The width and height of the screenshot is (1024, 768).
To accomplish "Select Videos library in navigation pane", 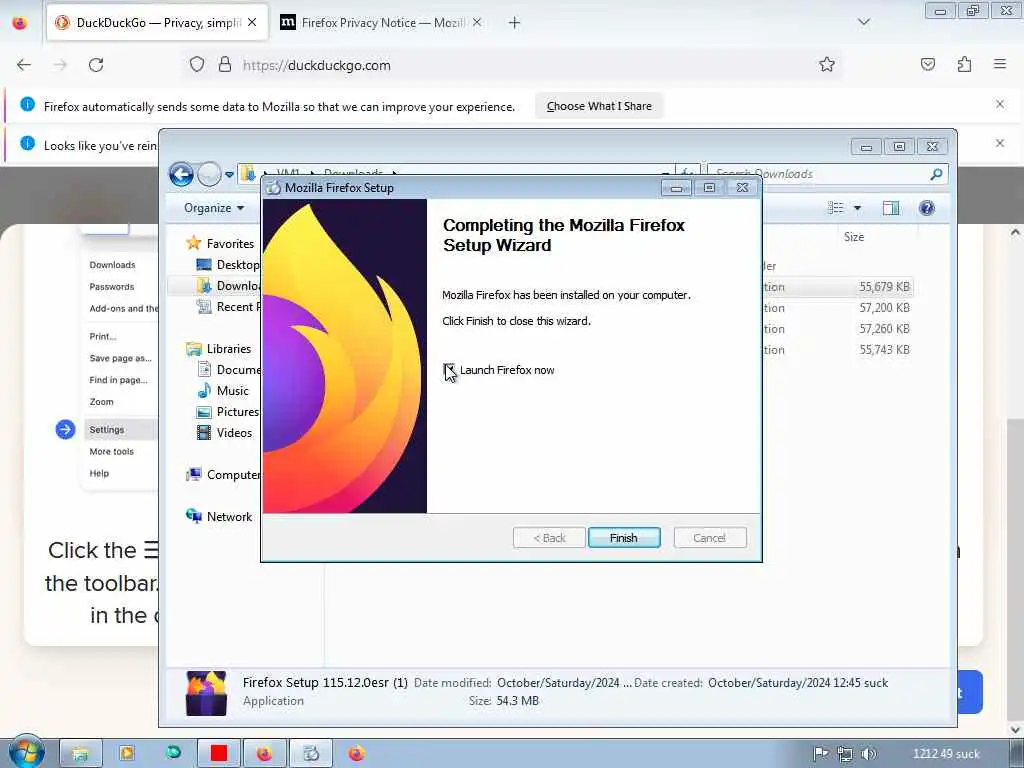I will [x=234, y=432].
